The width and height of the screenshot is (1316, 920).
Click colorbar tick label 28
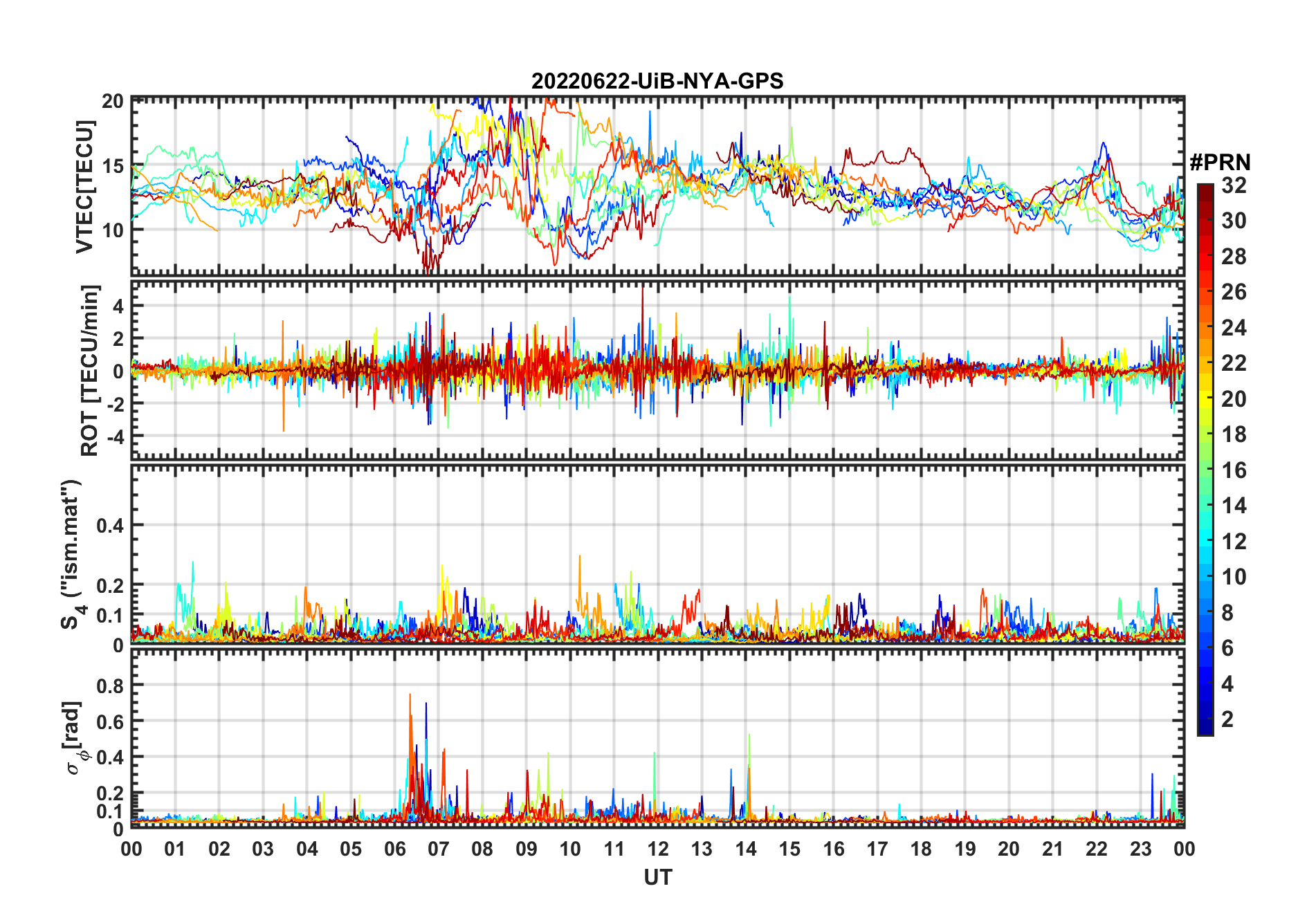click(x=1234, y=257)
